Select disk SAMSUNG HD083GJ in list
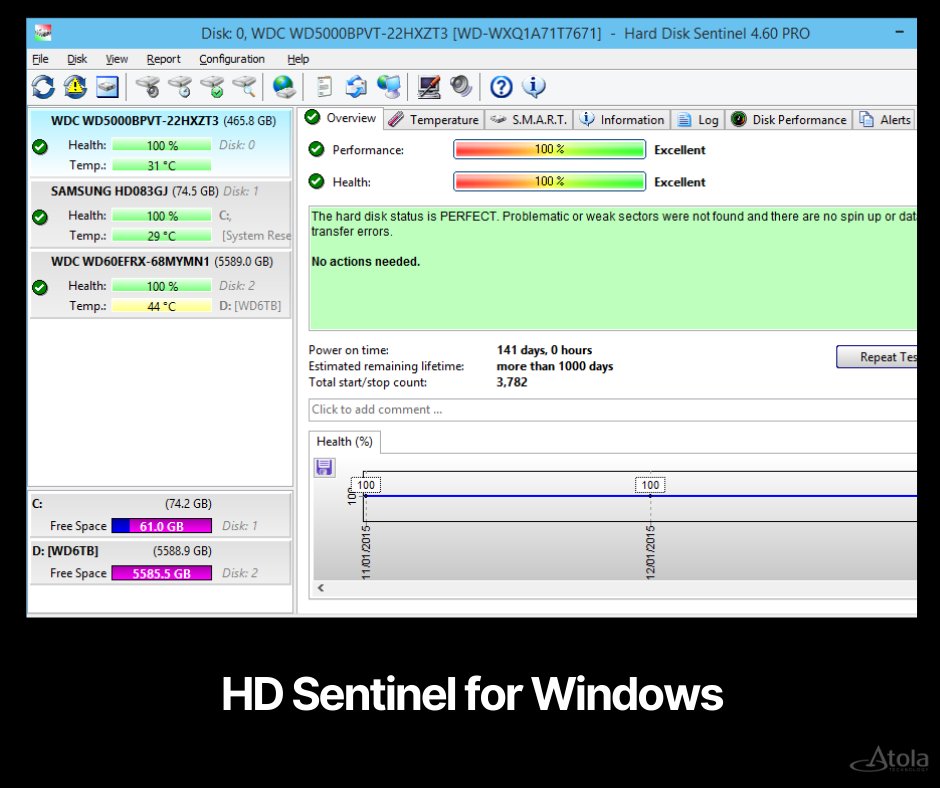Viewport: 940px width, 788px height. [x=161, y=214]
